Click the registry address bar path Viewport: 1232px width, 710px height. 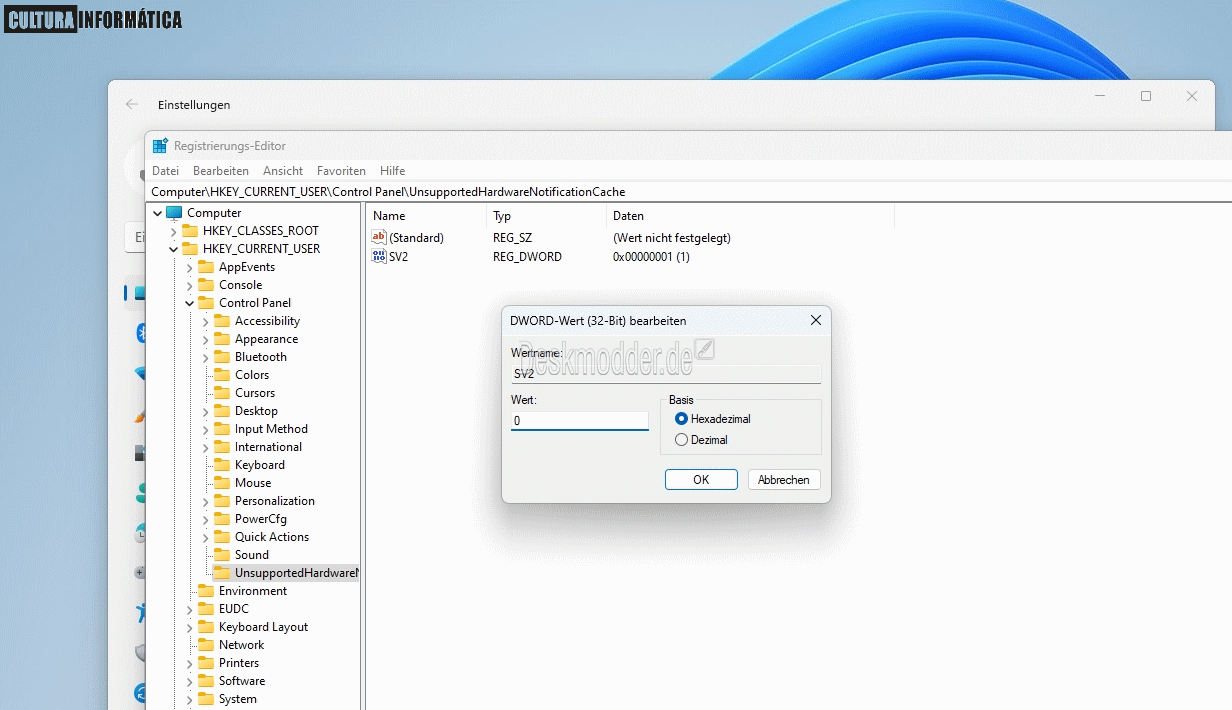[388, 191]
